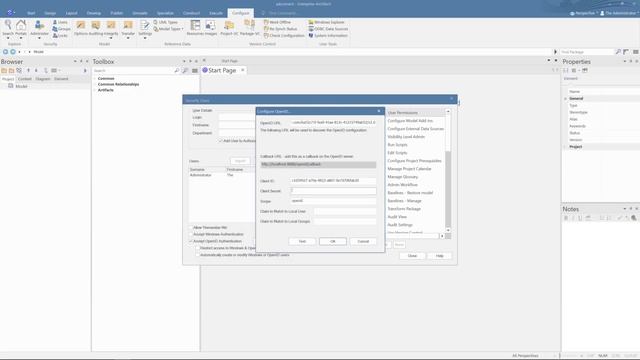Open the dropdown arrow under Administer
Image resolution: width=640 pixels, height=360 pixels.
click(39, 38)
